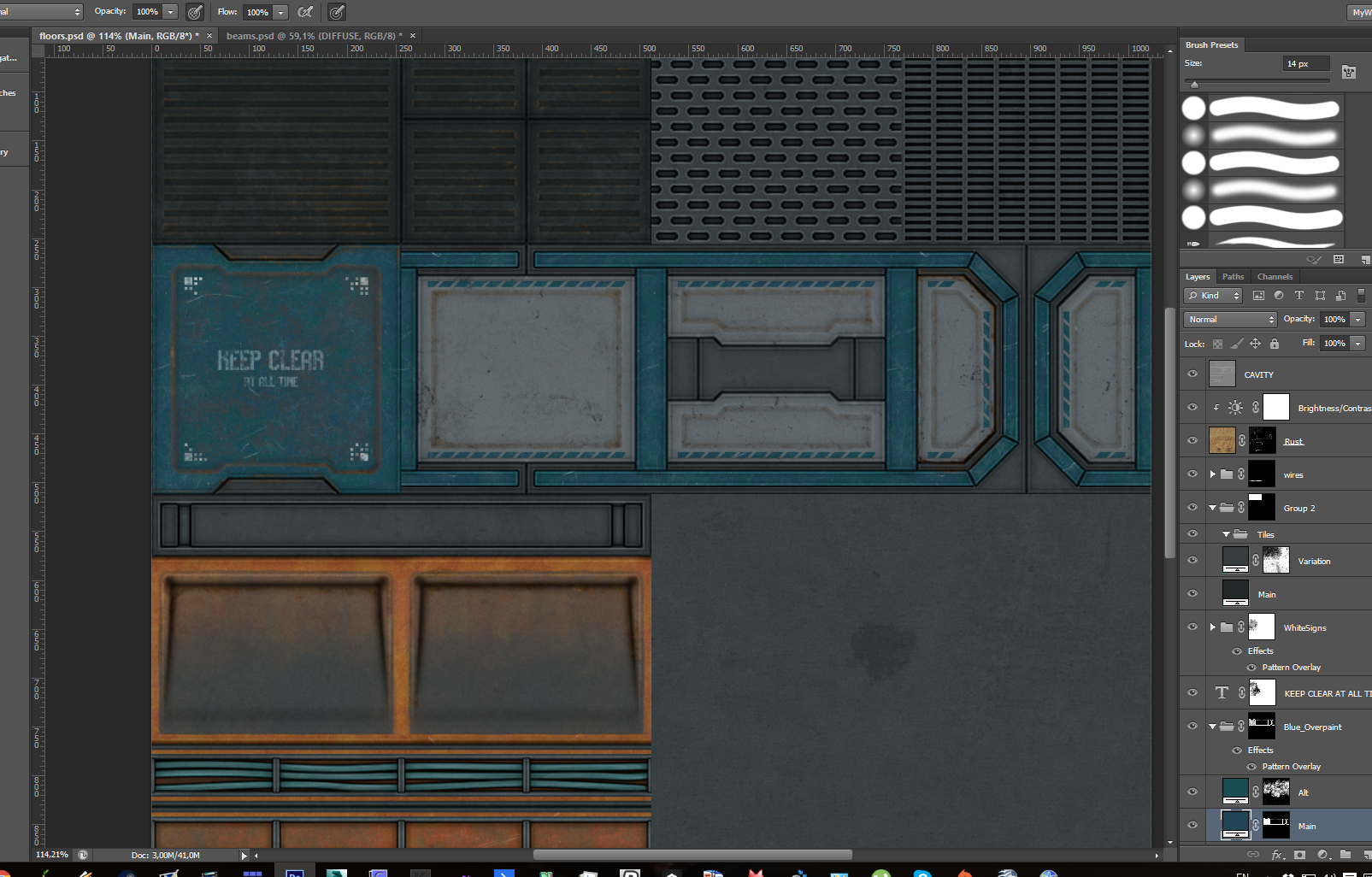1372x877 pixels.
Task: Filter layers by type layer icon
Action: 1299,296
